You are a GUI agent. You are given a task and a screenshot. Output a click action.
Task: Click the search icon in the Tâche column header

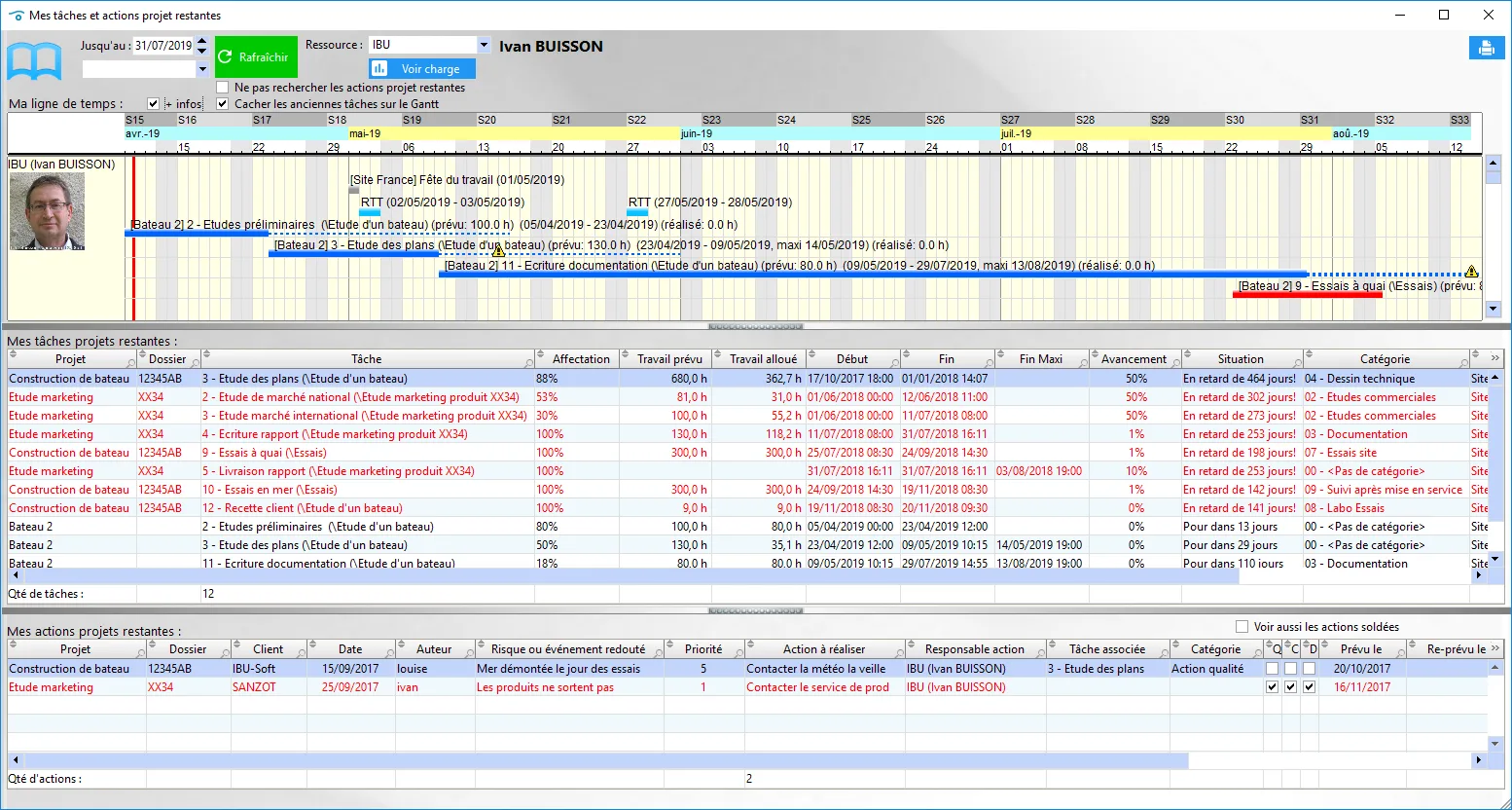pyautogui.click(x=528, y=362)
